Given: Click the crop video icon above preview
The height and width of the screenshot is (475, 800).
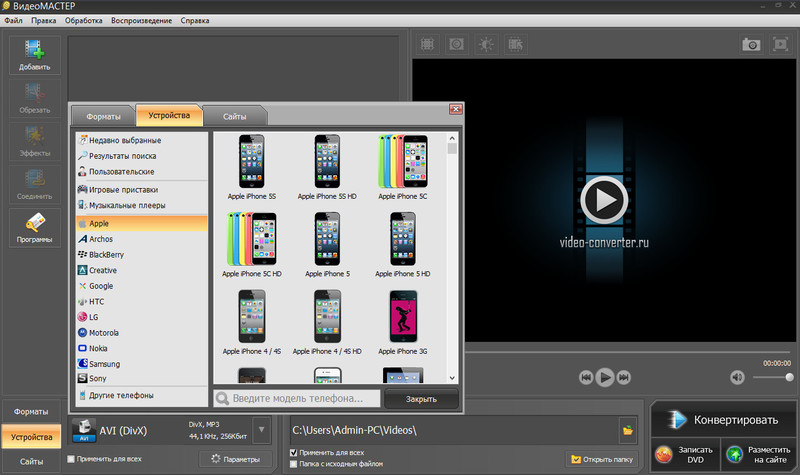Looking at the screenshot, I should (x=427, y=44).
